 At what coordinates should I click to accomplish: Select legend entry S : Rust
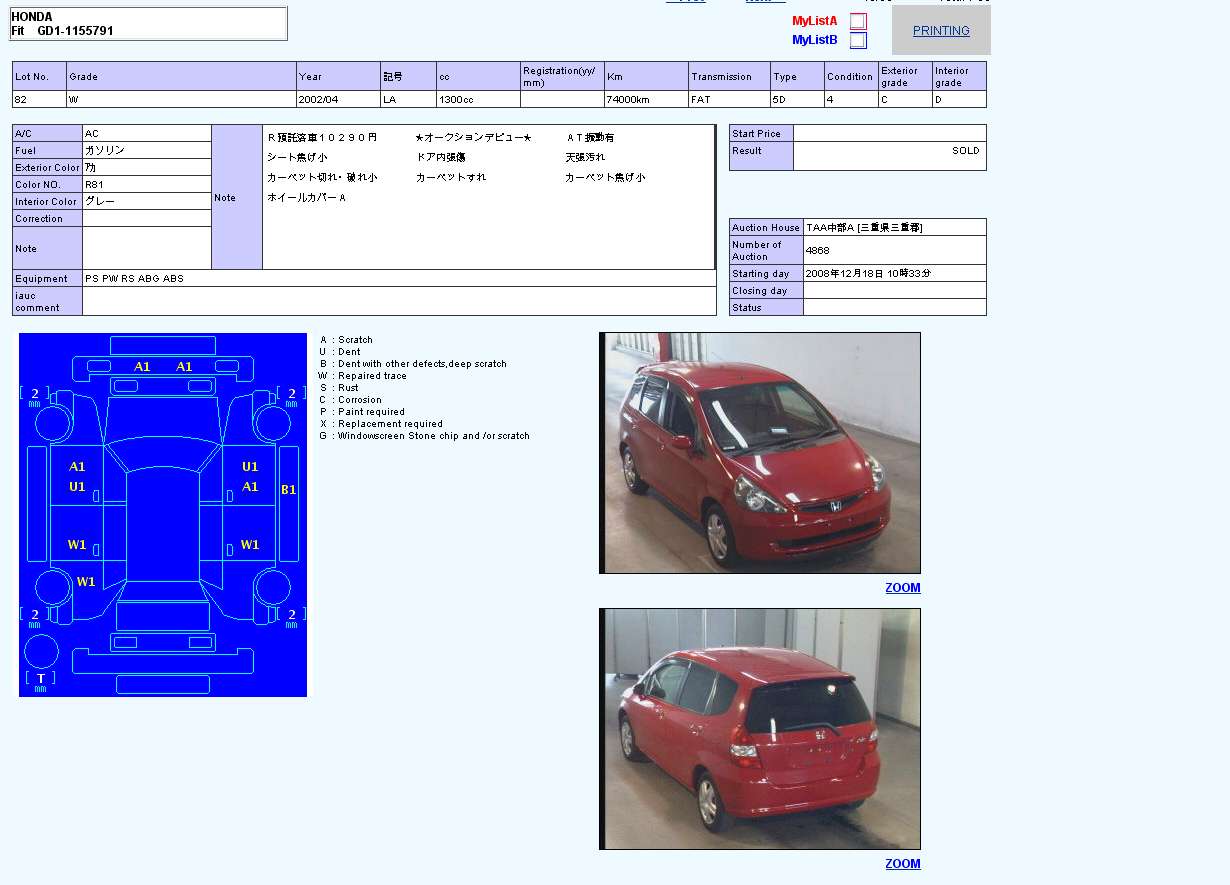point(339,388)
